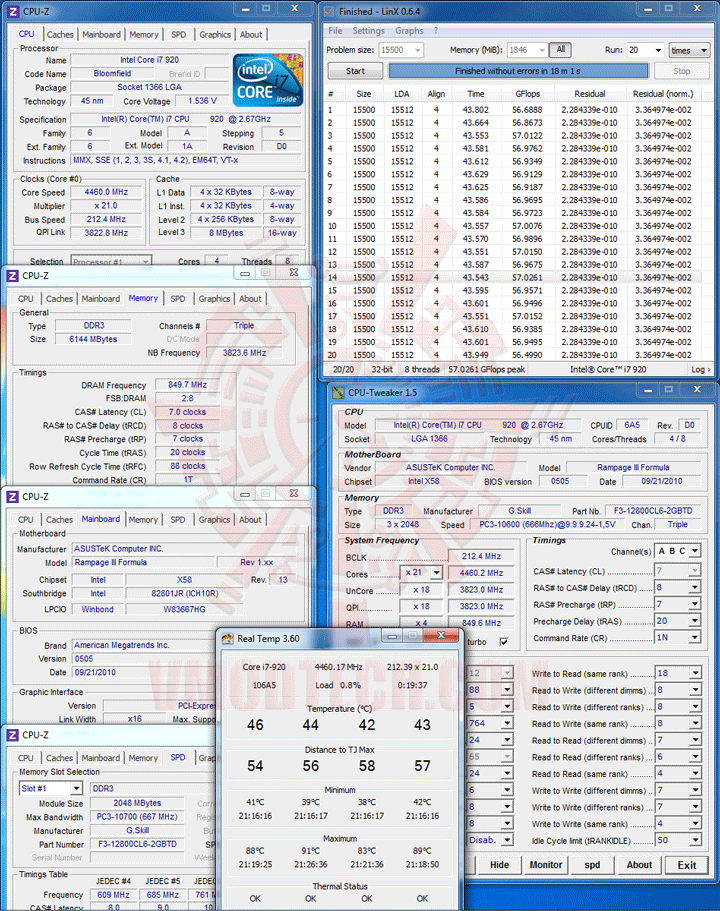The image size is (720, 911).
Task: Open the File menu in LinX
Action: click(x=335, y=31)
